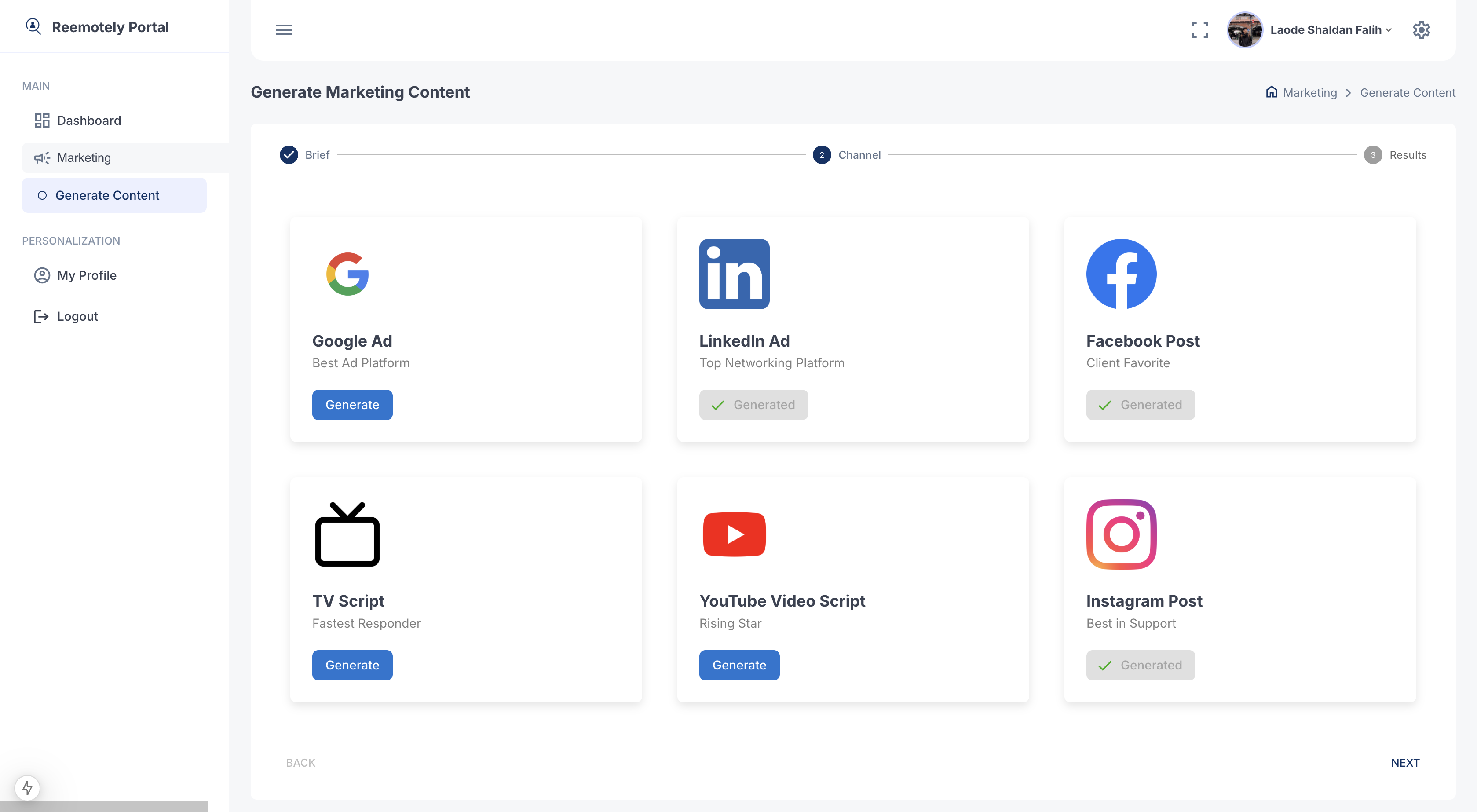This screenshot has width=1477, height=812.
Task: Open Laode Shaldan Falih user dropdown
Action: pos(1330,30)
